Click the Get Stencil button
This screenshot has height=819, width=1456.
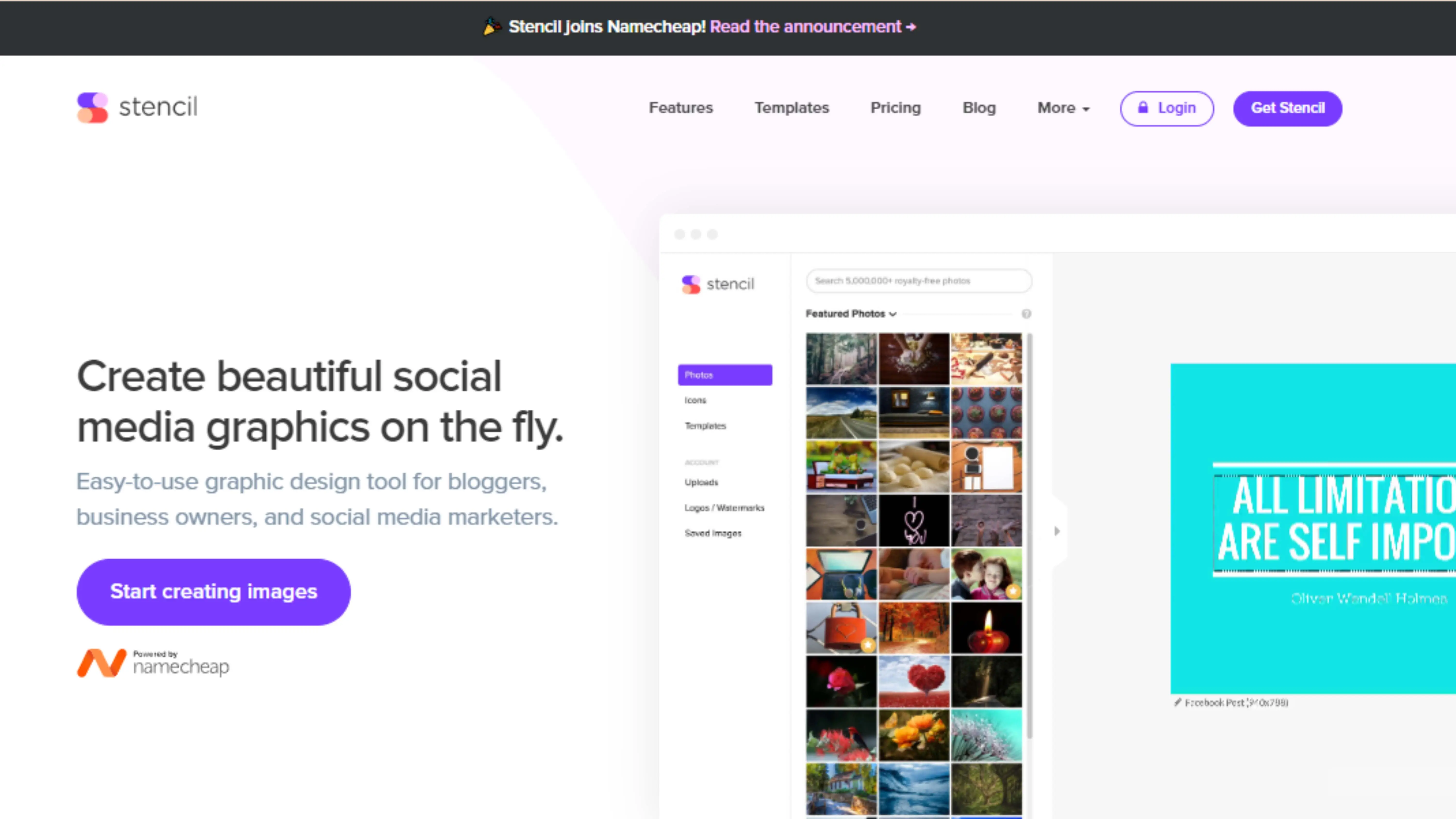(x=1288, y=108)
